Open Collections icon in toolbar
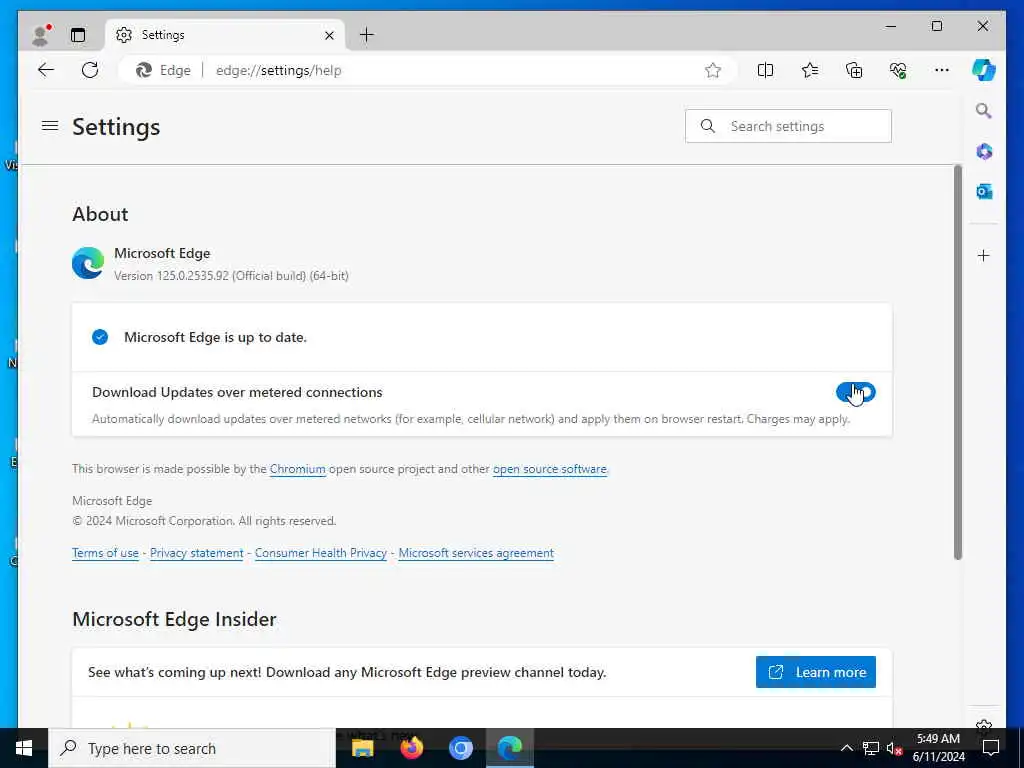1024x768 pixels. click(854, 70)
